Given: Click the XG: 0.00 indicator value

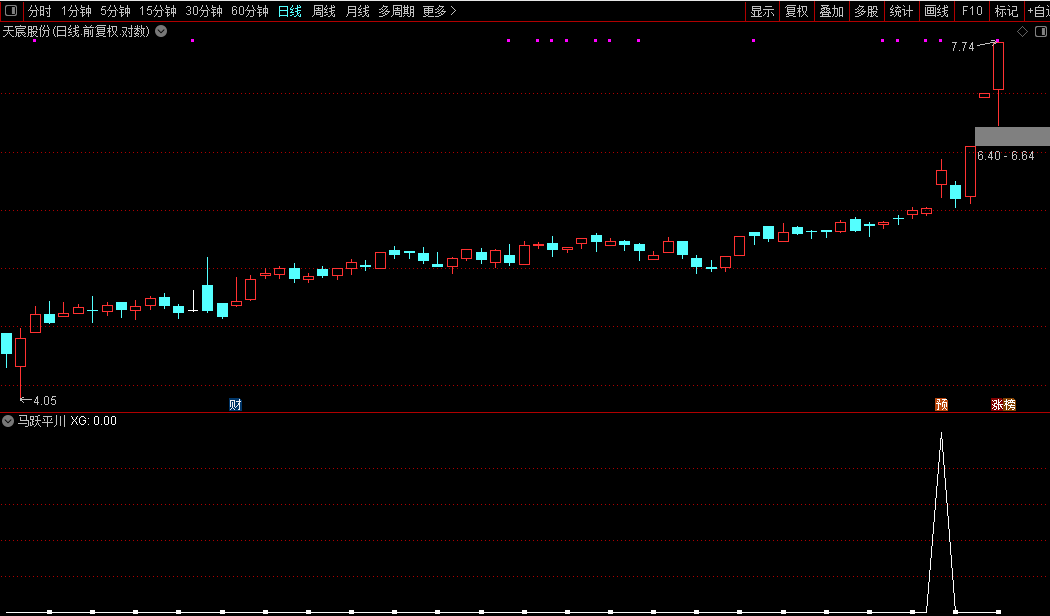Looking at the screenshot, I should 93,421.
